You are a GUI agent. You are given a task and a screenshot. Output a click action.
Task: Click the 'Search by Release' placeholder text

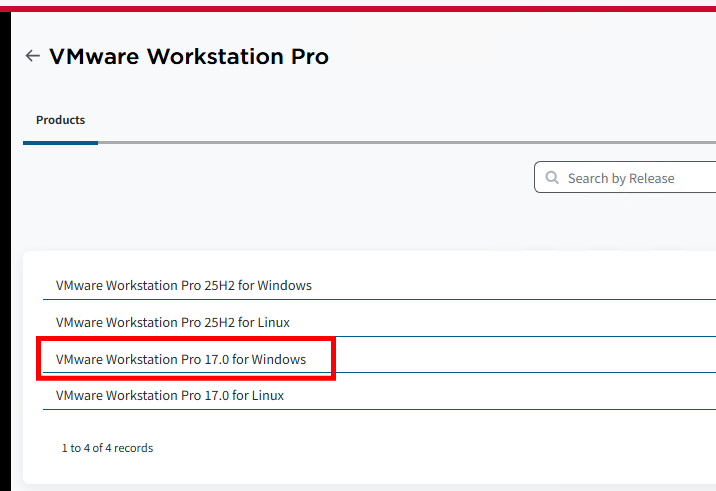[x=621, y=178]
